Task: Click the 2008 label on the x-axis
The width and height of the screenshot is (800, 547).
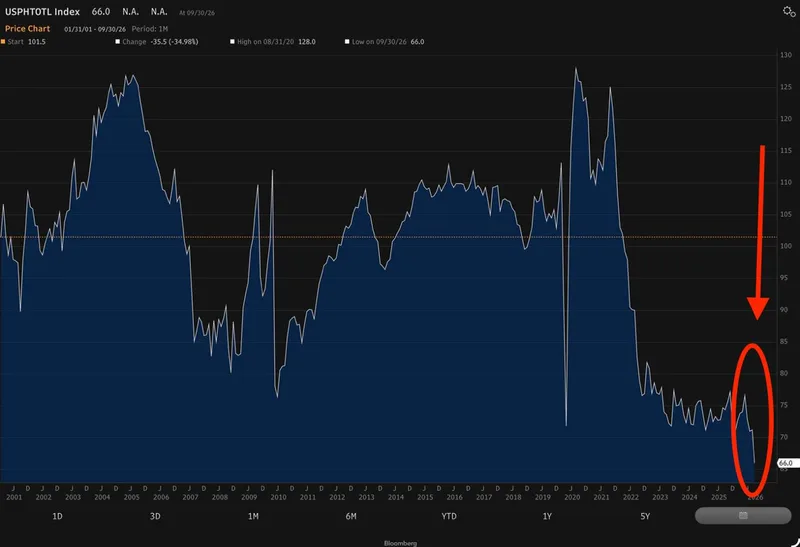Action: coord(219,497)
